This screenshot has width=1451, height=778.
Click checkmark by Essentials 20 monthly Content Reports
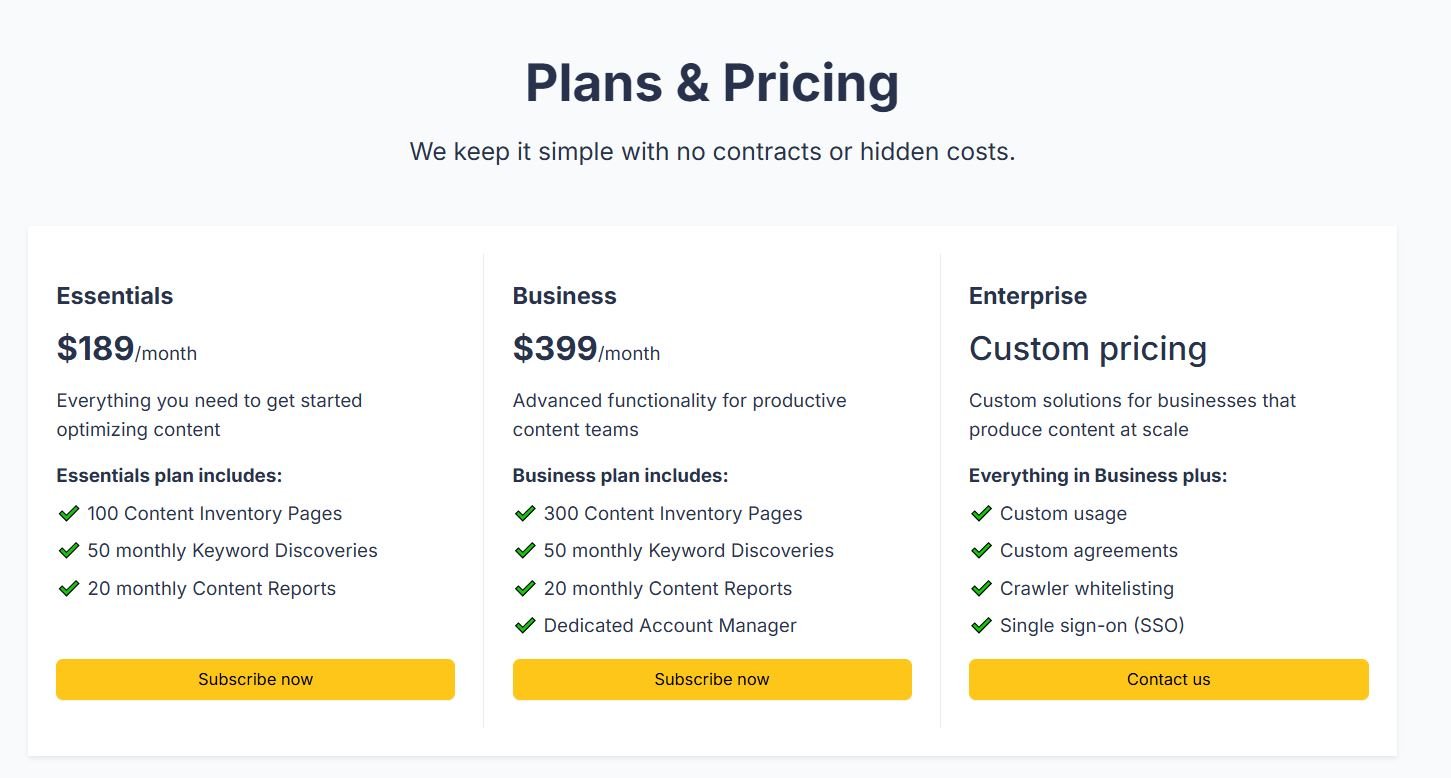point(68,589)
